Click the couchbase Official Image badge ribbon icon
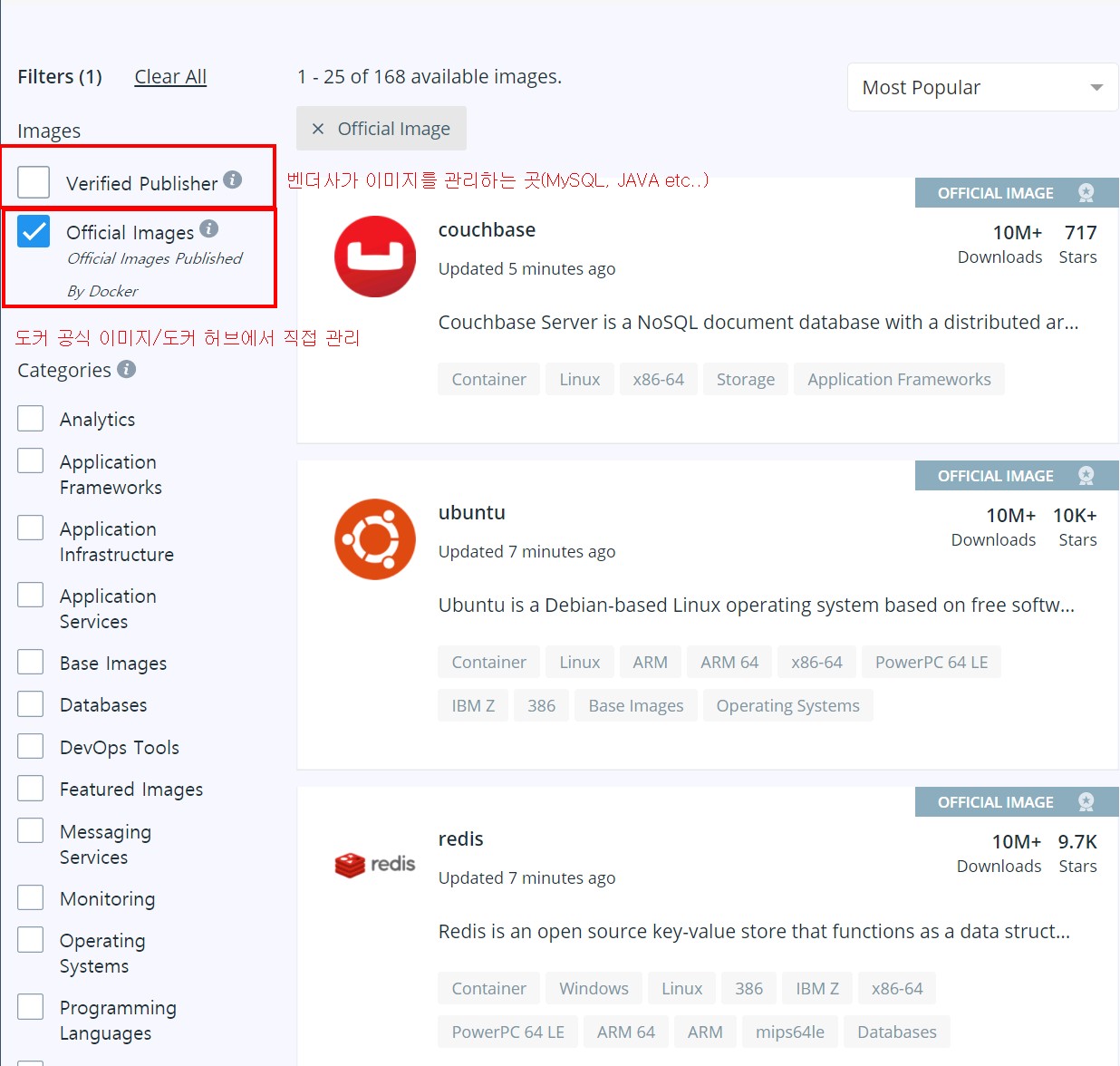1120x1066 pixels. pos(1086,193)
